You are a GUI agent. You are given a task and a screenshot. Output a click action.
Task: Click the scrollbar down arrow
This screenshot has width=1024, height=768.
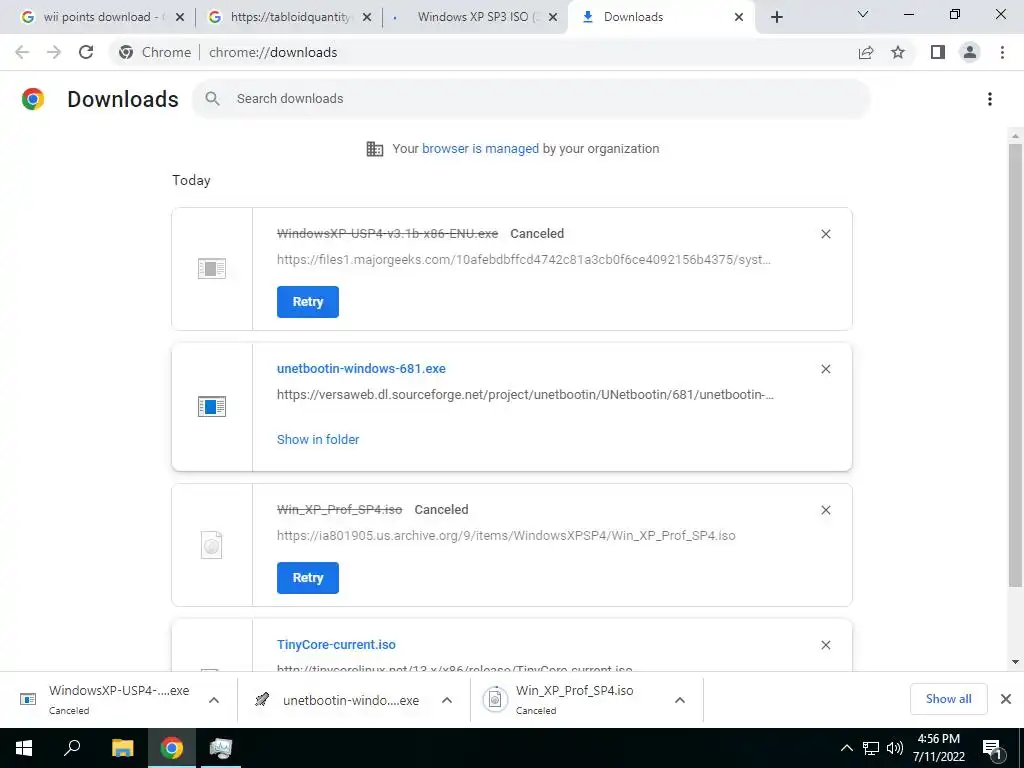[1015, 662]
